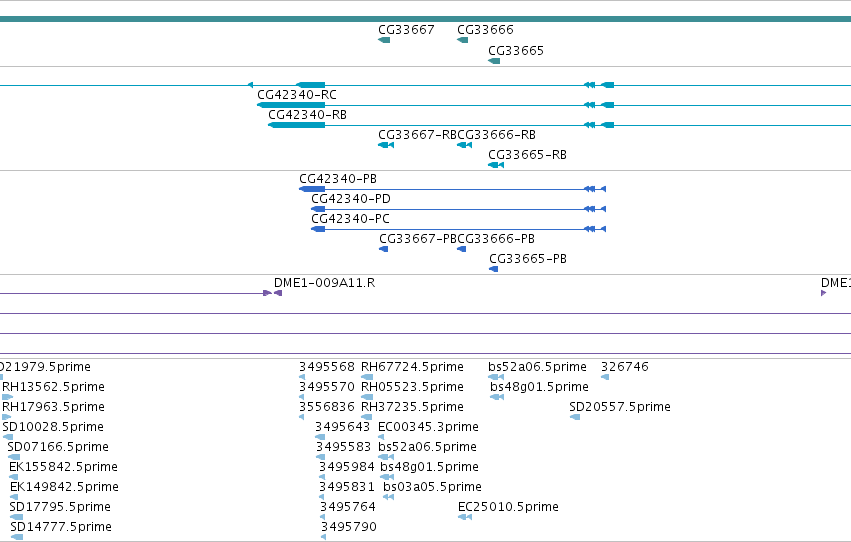Open the 3495831 feature label
Viewport: 851px width, 542px height.
347,488
